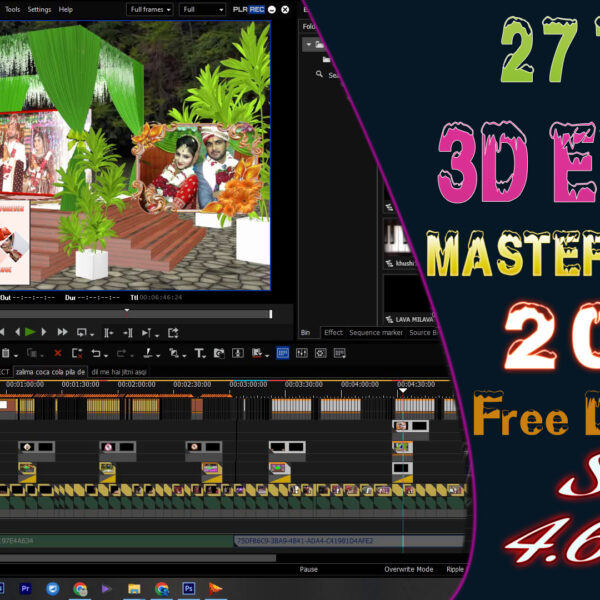This screenshot has height=600, width=600.
Task: Click the Export icon in player controls
Action: coord(173,332)
